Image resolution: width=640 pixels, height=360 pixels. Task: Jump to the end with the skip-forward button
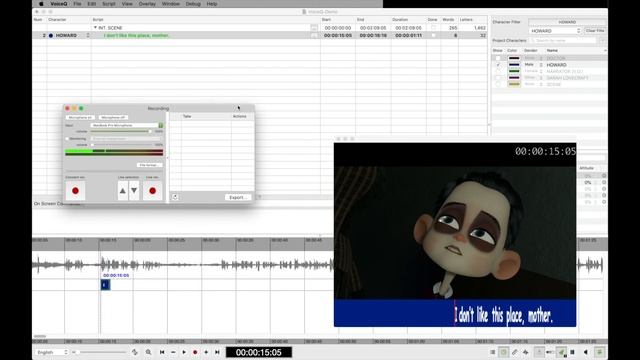tap(217, 352)
